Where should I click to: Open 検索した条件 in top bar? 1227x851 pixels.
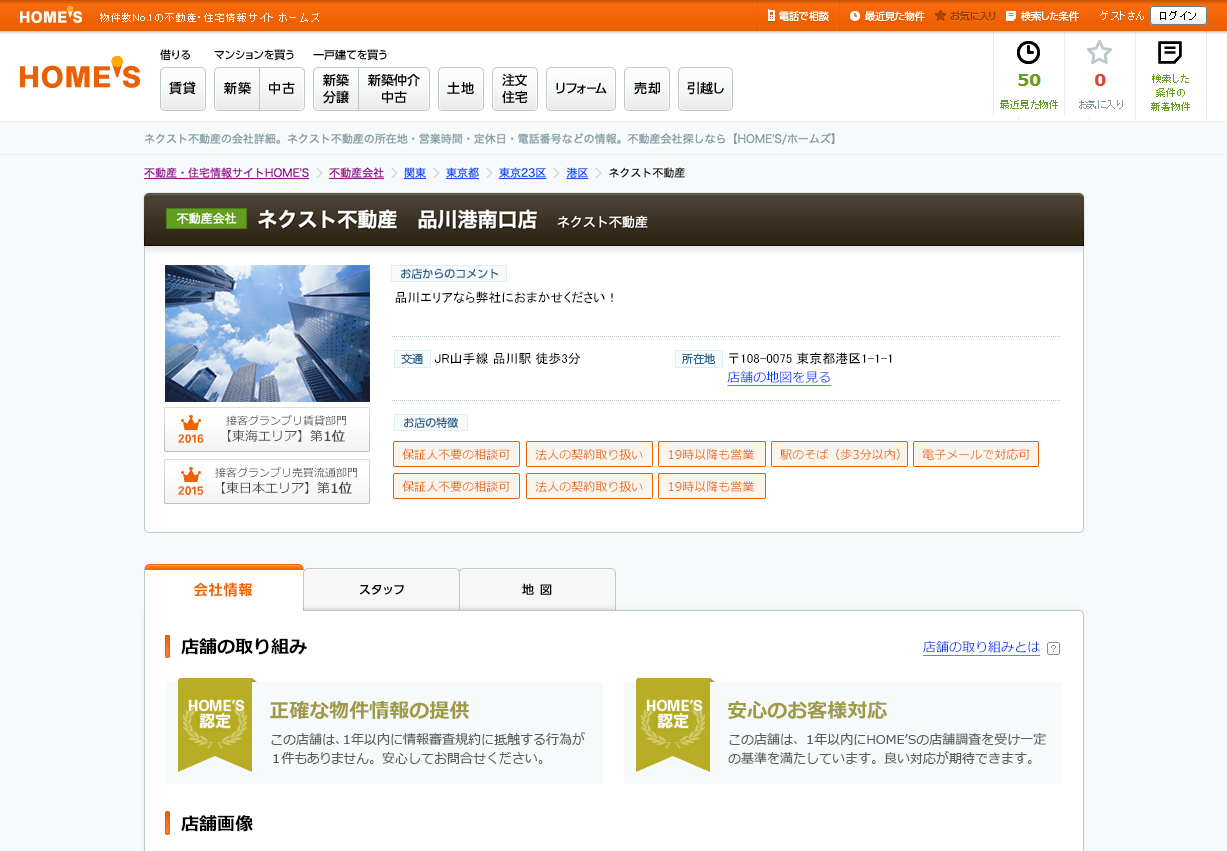pyautogui.click(x=1042, y=16)
